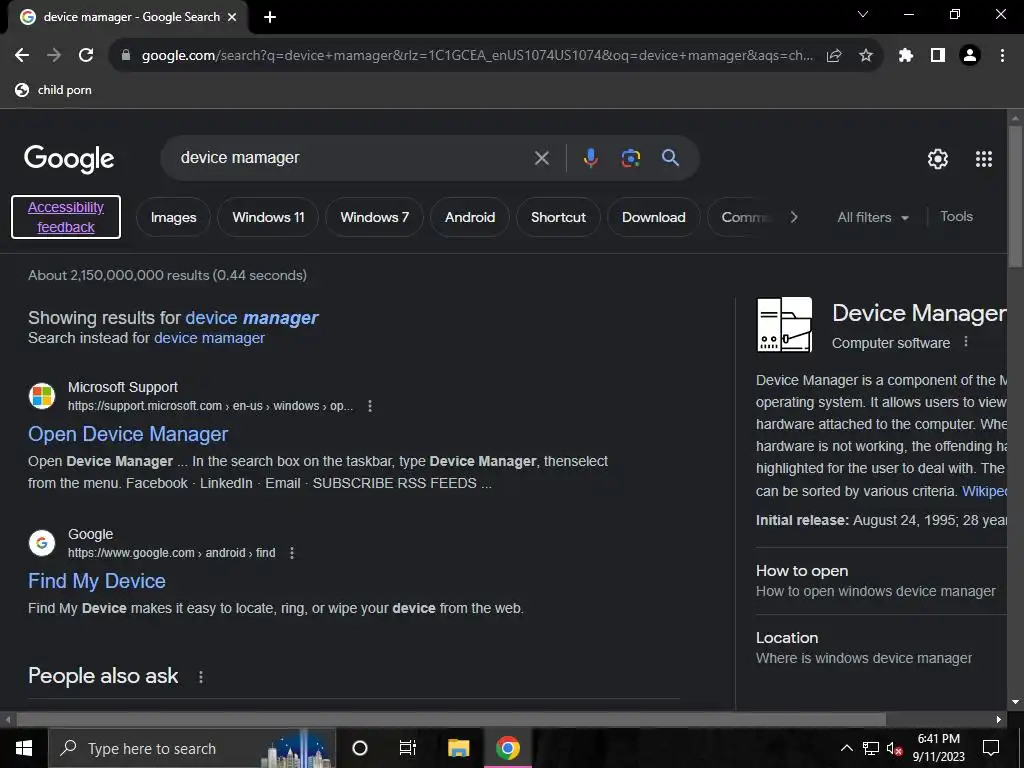Open Task View on the taskbar

408,748
